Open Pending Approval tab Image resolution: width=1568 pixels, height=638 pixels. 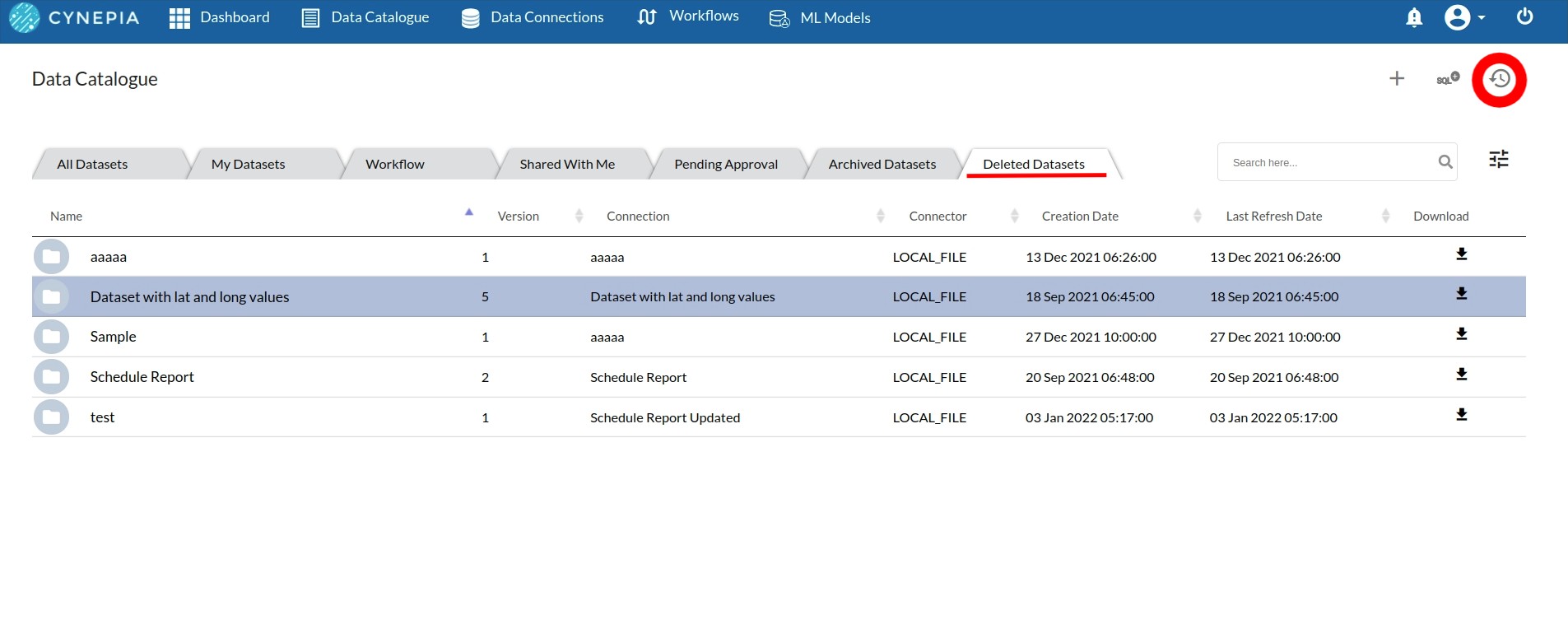point(726,164)
